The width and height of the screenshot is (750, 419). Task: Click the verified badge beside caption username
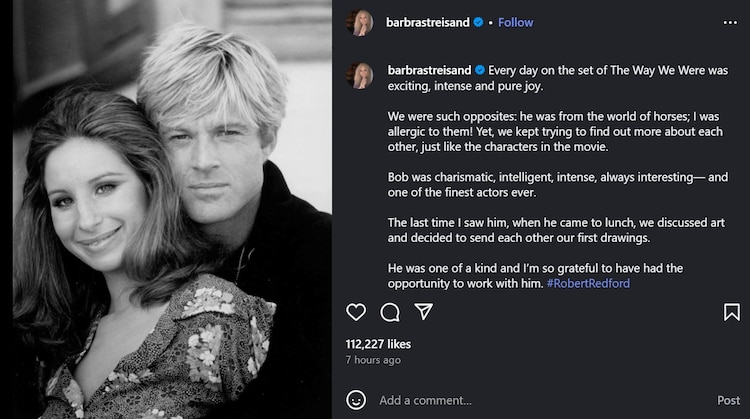pyautogui.click(x=480, y=70)
